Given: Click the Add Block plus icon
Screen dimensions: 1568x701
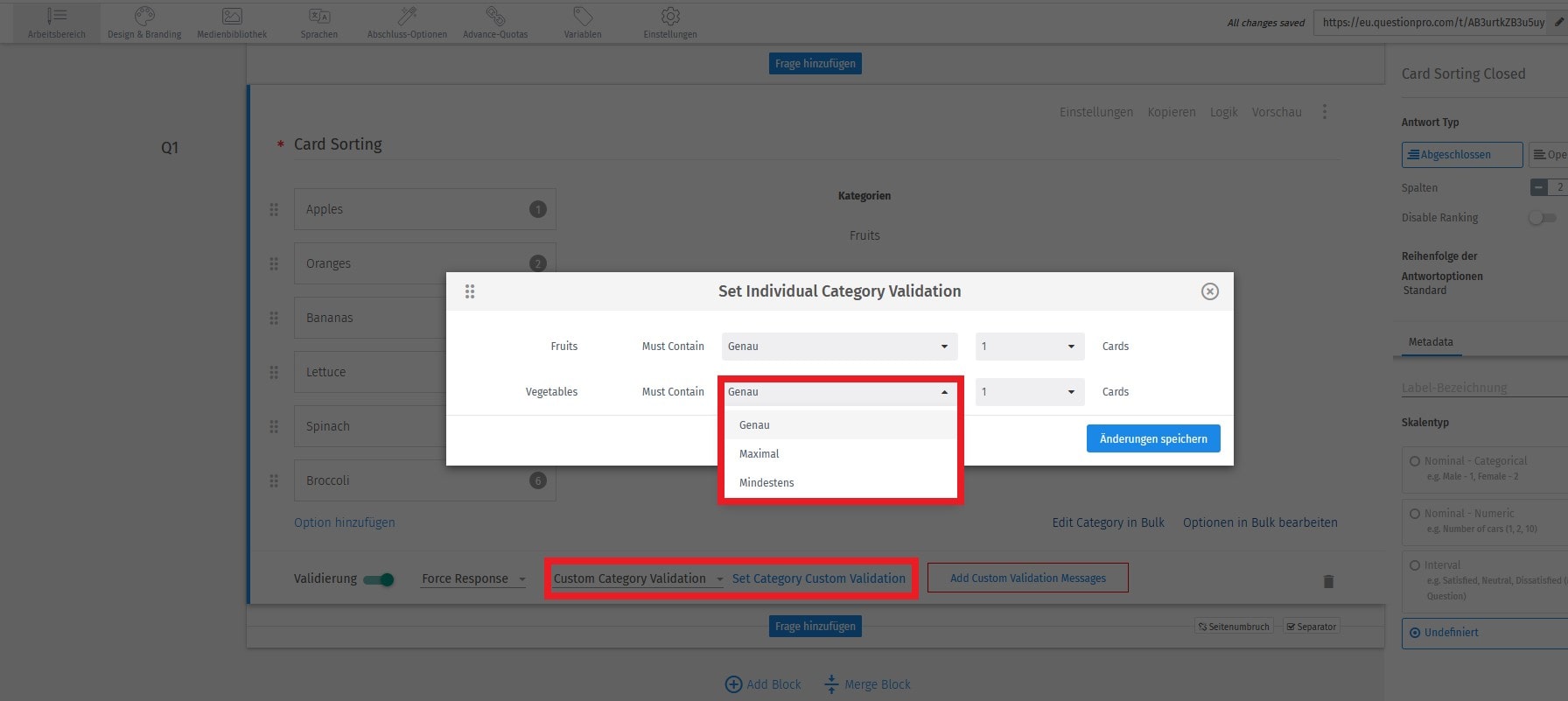Looking at the screenshot, I should pyautogui.click(x=733, y=684).
